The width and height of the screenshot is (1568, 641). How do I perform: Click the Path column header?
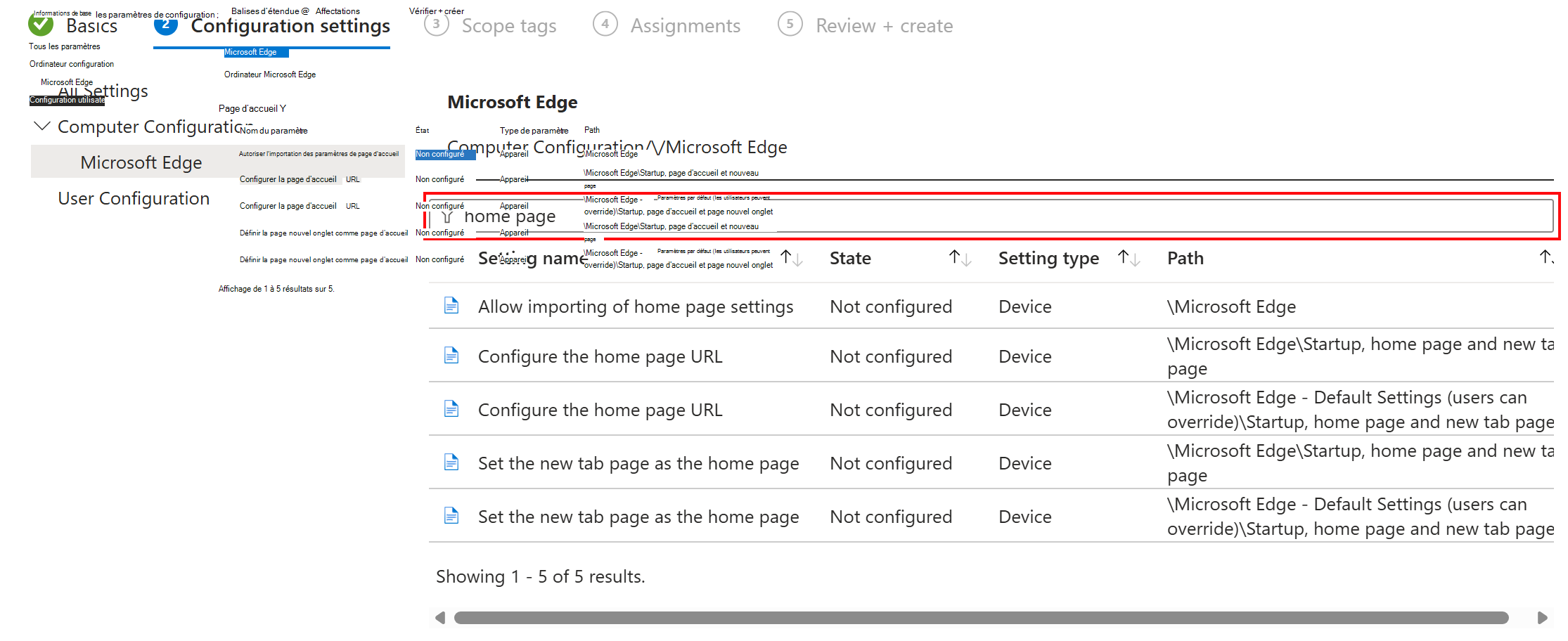tap(1185, 258)
